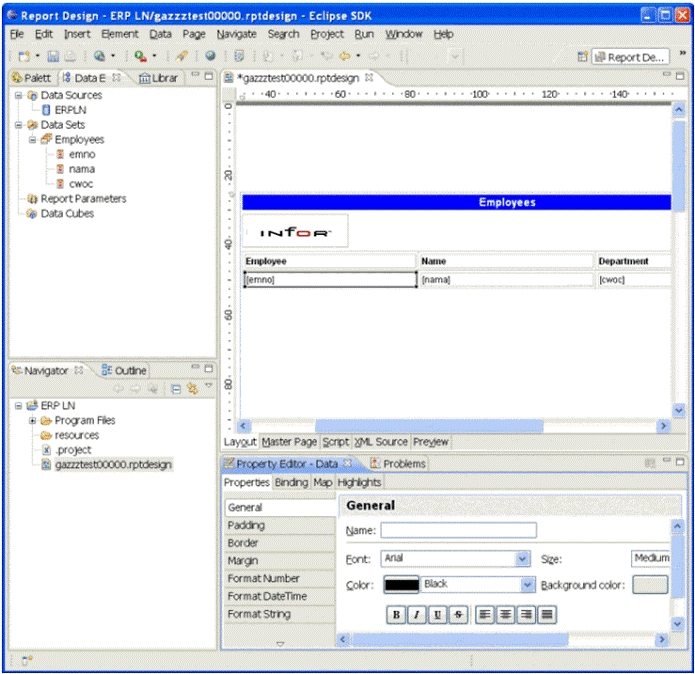Click the Background color swatch button
This screenshot has height=674, width=695.
pyautogui.click(x=650, y=585)
